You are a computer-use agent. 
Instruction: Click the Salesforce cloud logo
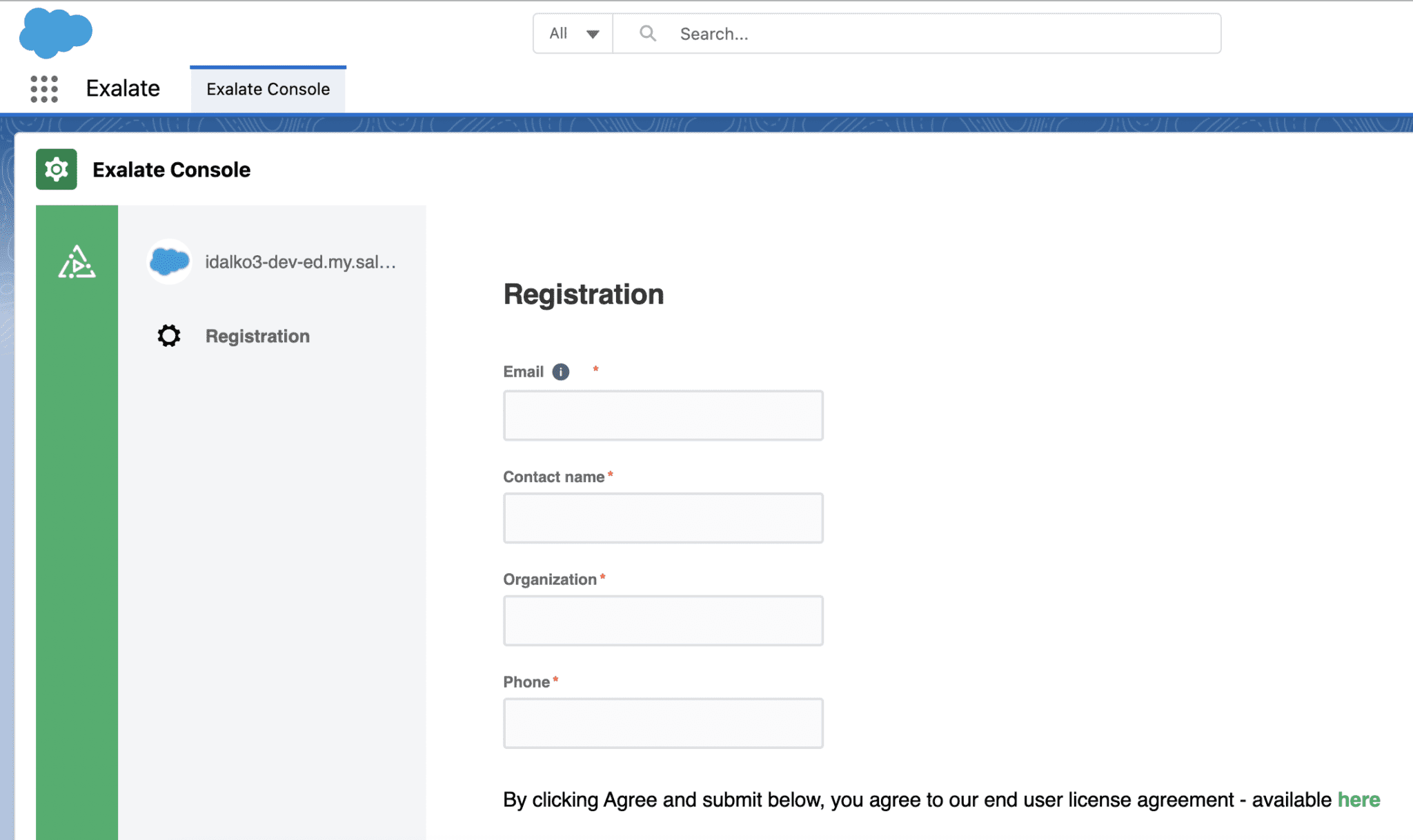[x=57, y=32]
